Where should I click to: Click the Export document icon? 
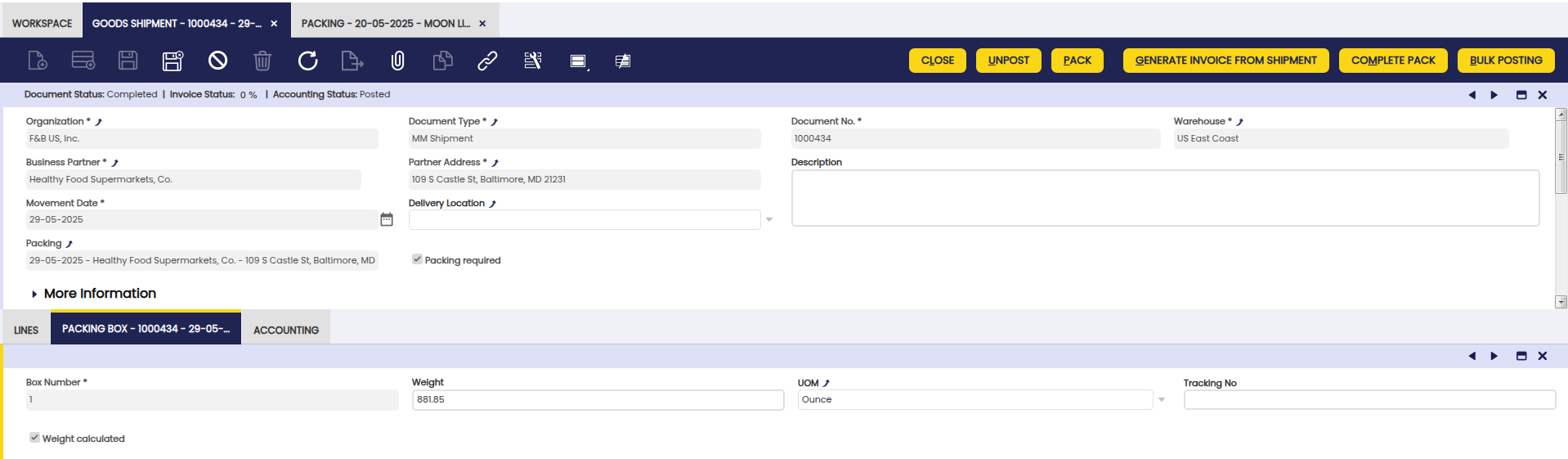pos(352,61)
